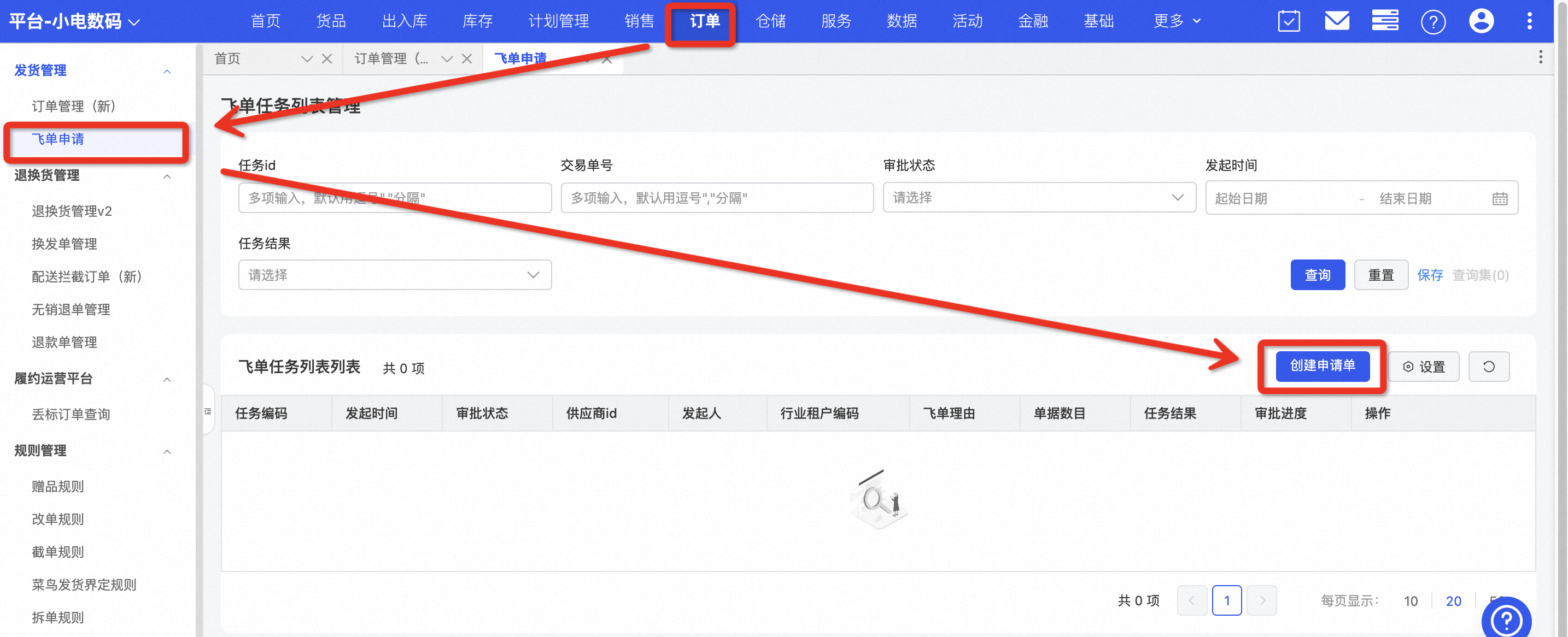Screen dimensions: 1568x637
Task: Show 10 items per page
Action: pyautogui.click(x=1411, y=601)
